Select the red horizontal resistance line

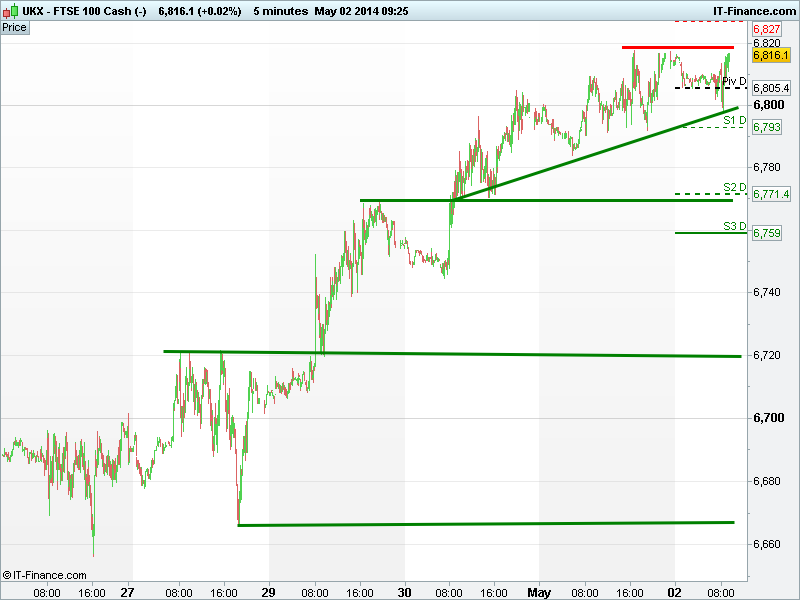point(678,47)
